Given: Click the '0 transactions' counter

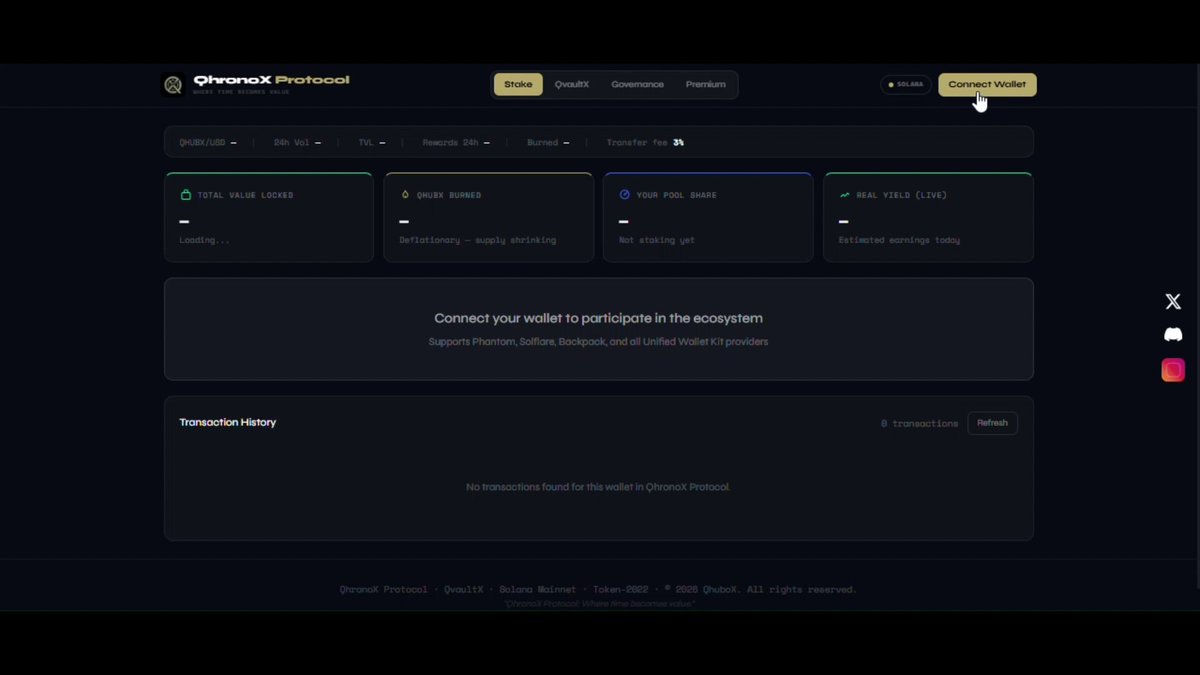Looking at the screenshot, I should coord(919,423).
